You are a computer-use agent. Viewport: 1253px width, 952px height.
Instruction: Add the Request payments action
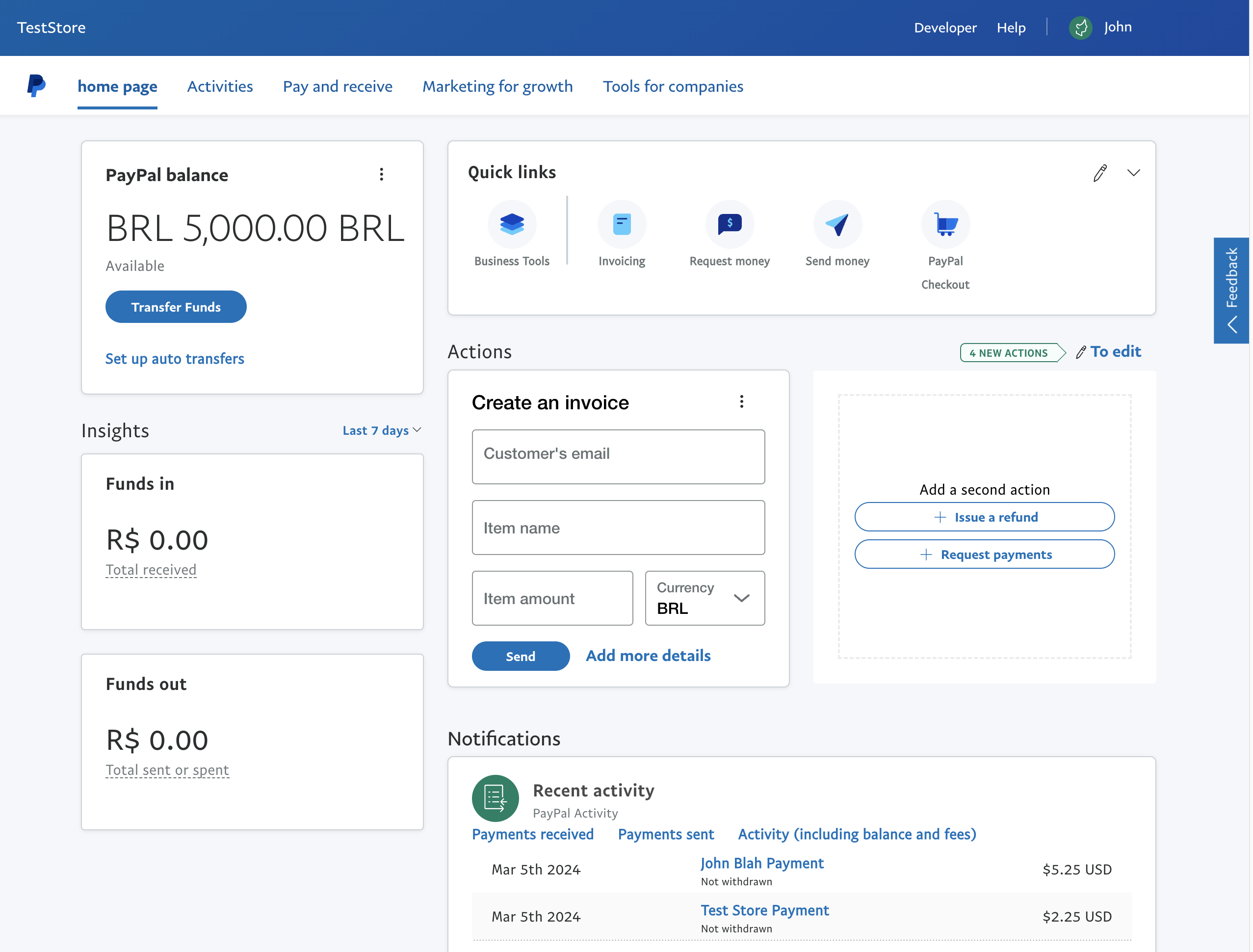point(985,554)
